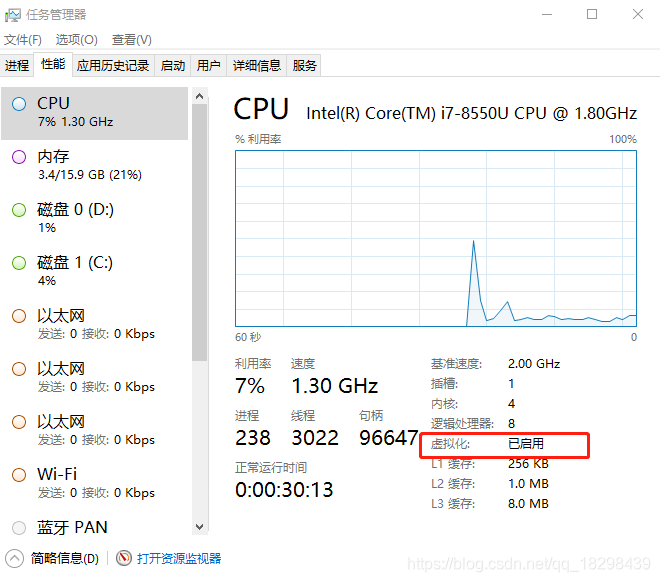Screen dimensions: 660x582
Task: Click the sidebar vertical scrollbar thumb
Action: coord(200,232)
